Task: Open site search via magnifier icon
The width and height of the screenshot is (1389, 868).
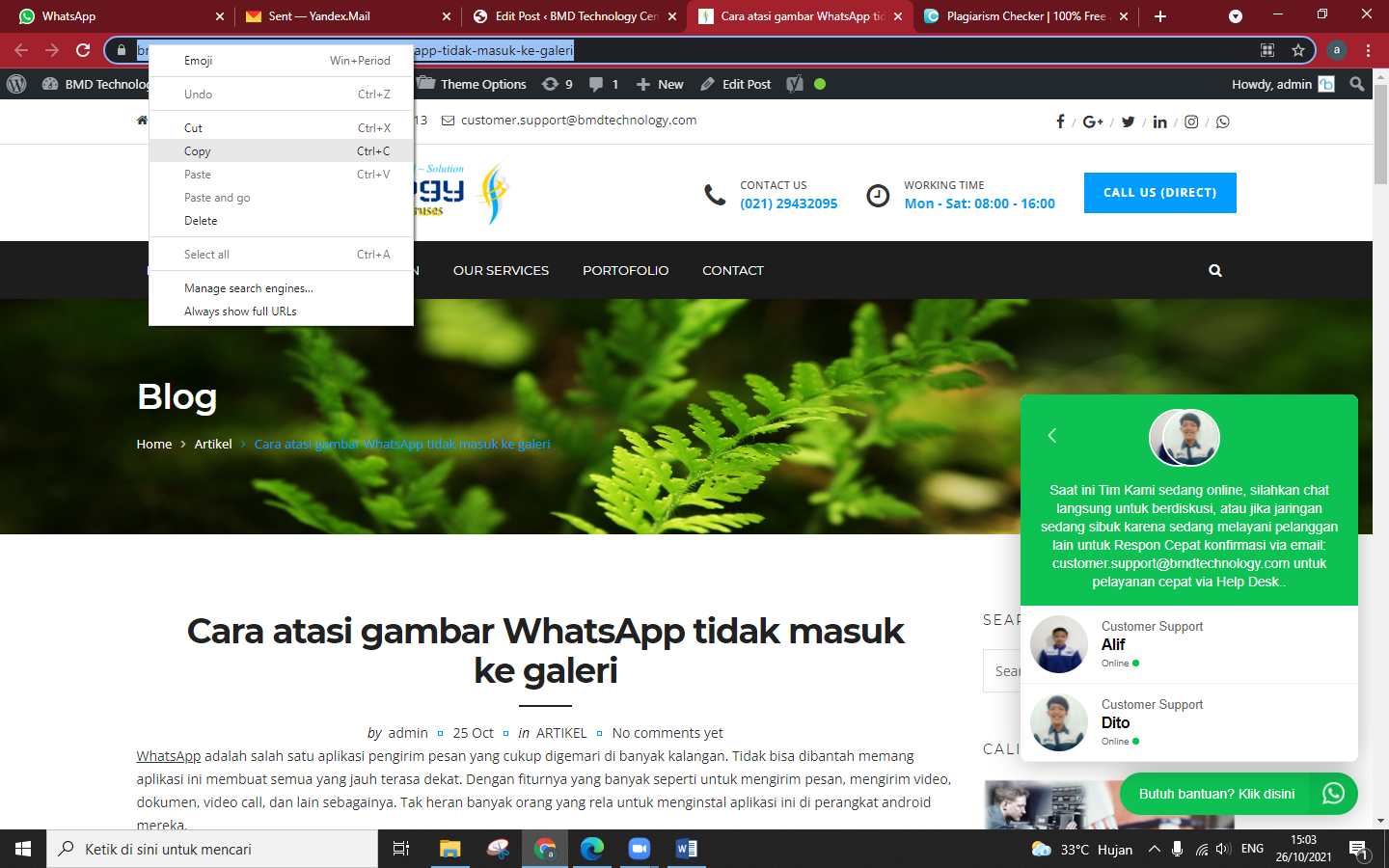Action: tap(1214, 270)
